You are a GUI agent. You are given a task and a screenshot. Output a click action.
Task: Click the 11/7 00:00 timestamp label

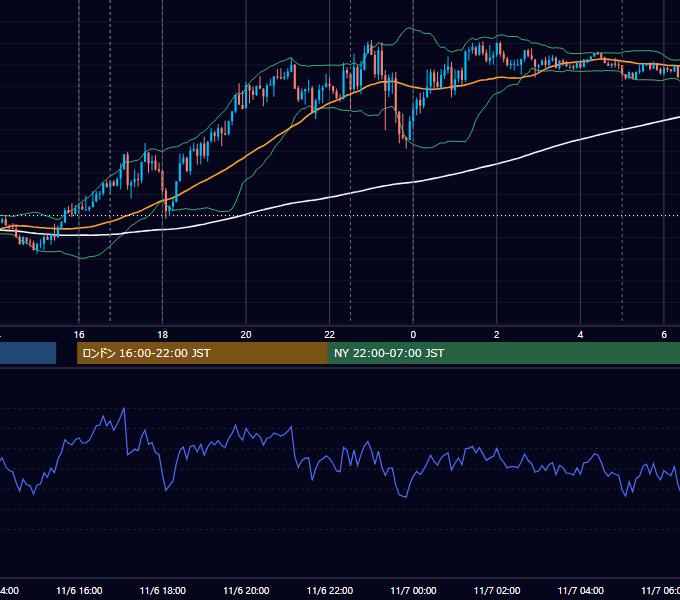(413, 590)
